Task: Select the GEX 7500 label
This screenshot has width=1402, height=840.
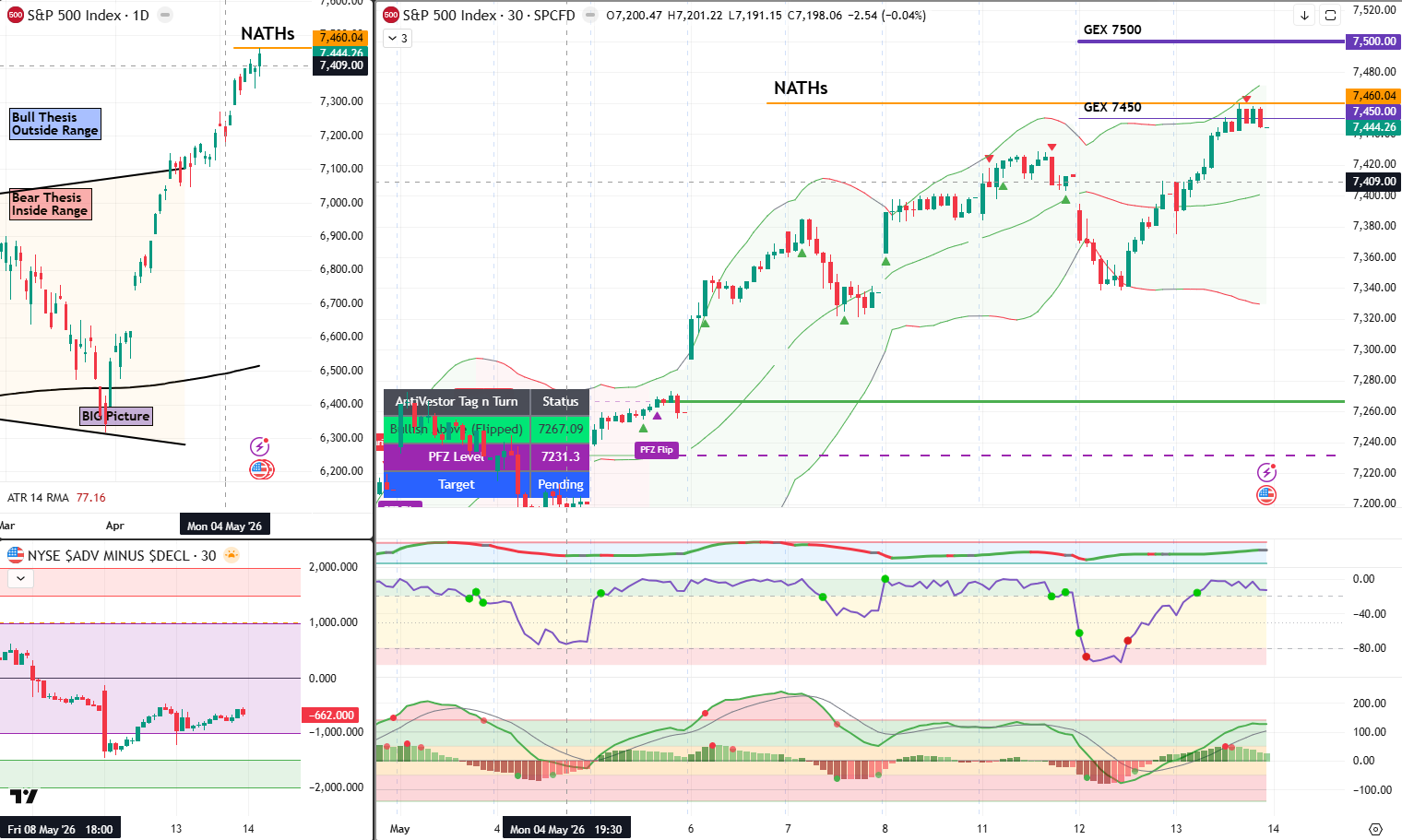Action: click(x=1112, y=30)
